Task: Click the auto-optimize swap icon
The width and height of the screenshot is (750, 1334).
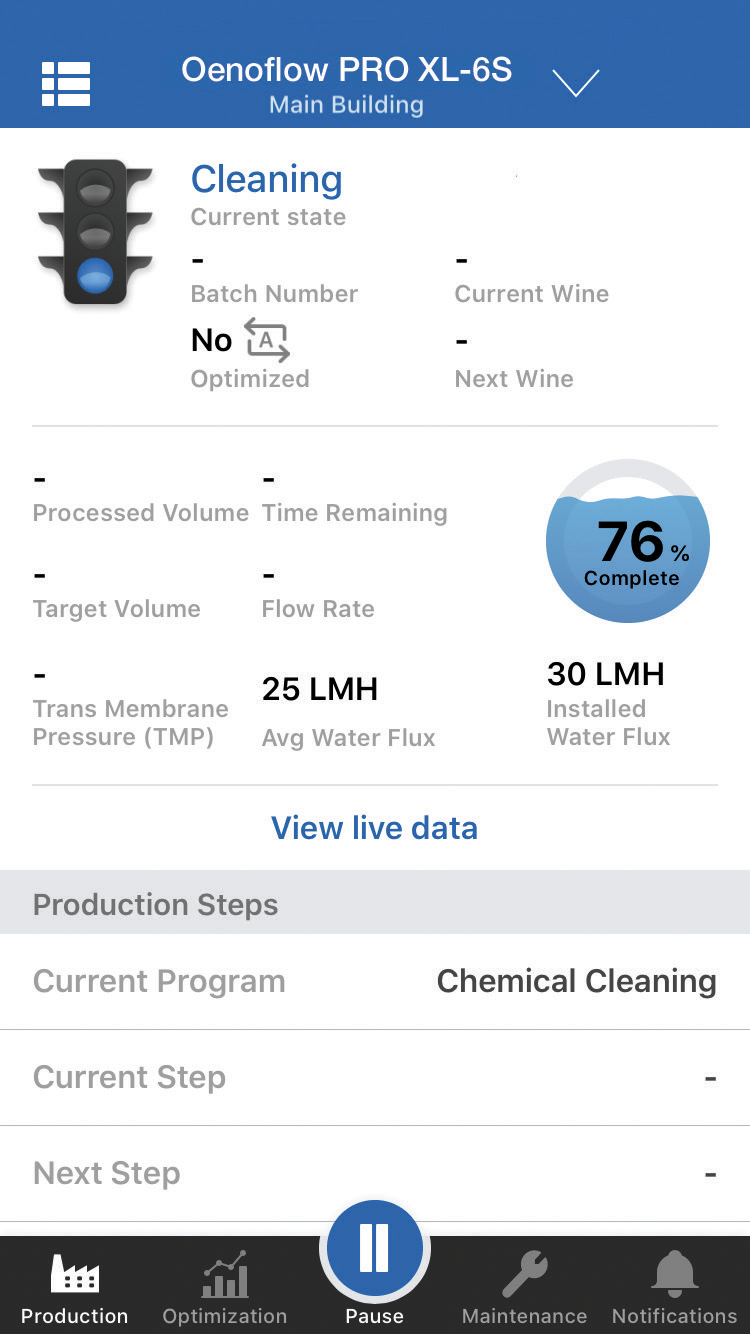Action: (x=266, y=340)
